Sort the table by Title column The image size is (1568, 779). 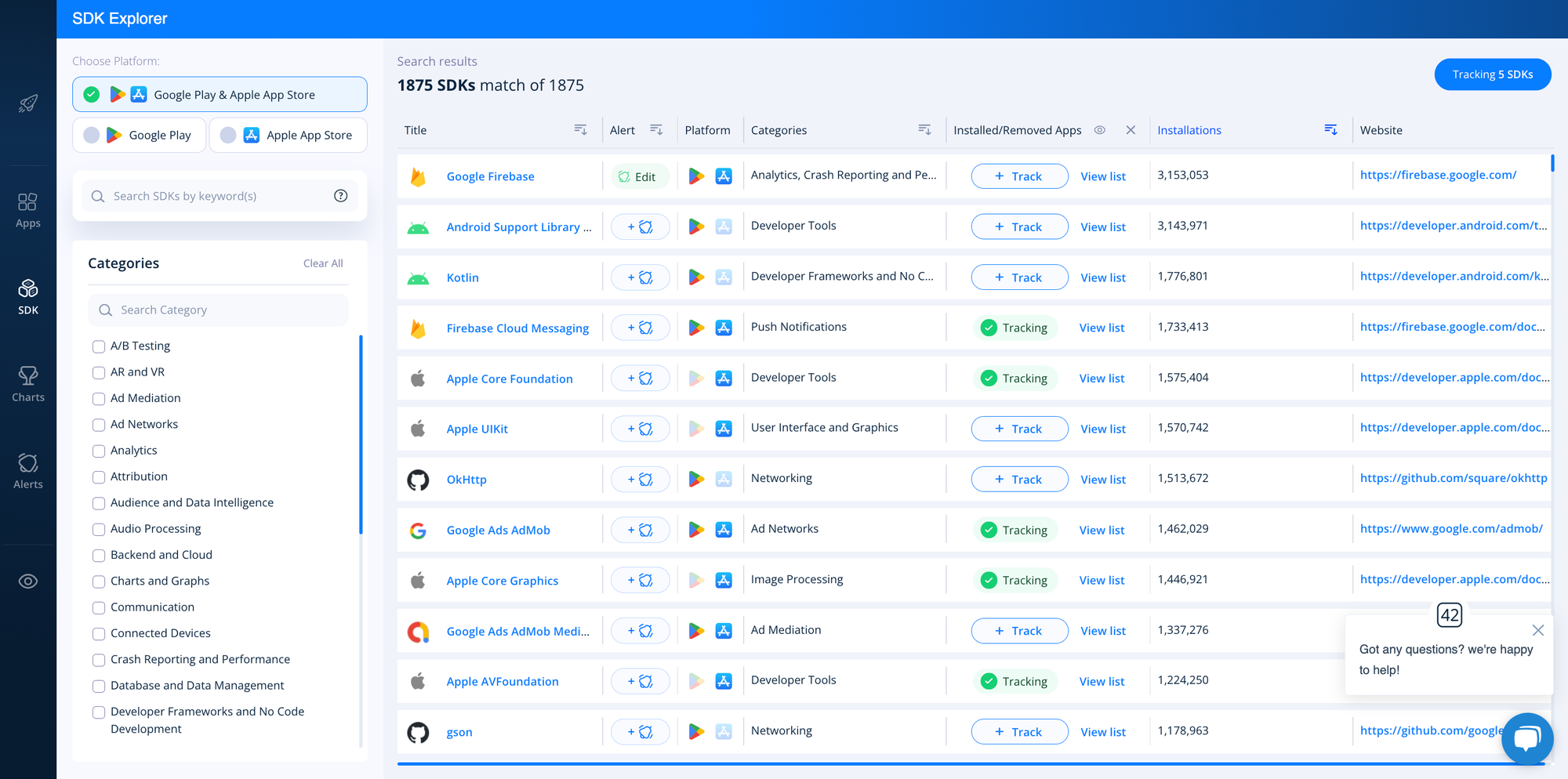point(581,129)
